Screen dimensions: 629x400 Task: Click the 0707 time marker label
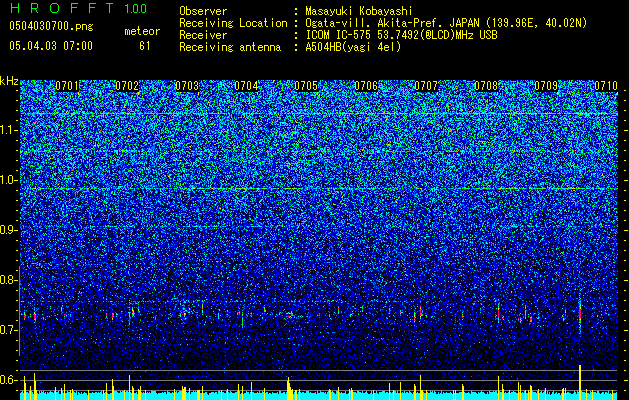pyautogui.click(x=426, y=86)
